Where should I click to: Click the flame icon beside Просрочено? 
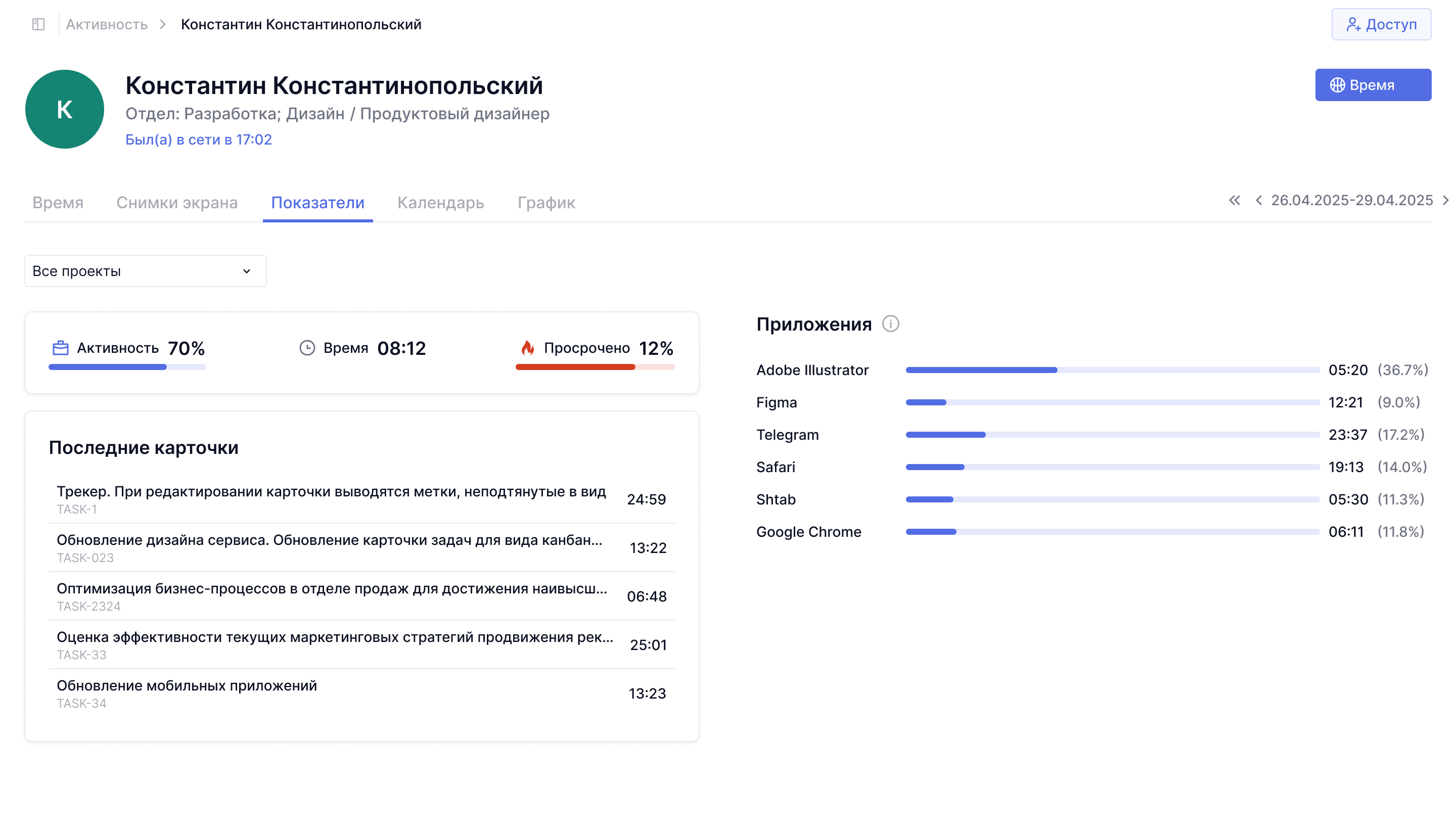click(x=527, y=348)
